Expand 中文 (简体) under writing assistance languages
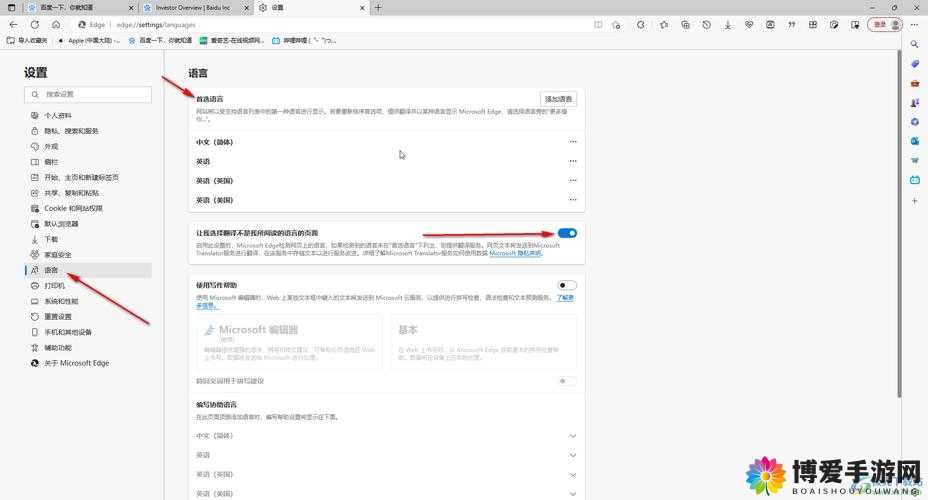Image resolution: width=928 pixels, height=500 pixels. [x=572, y=436]
